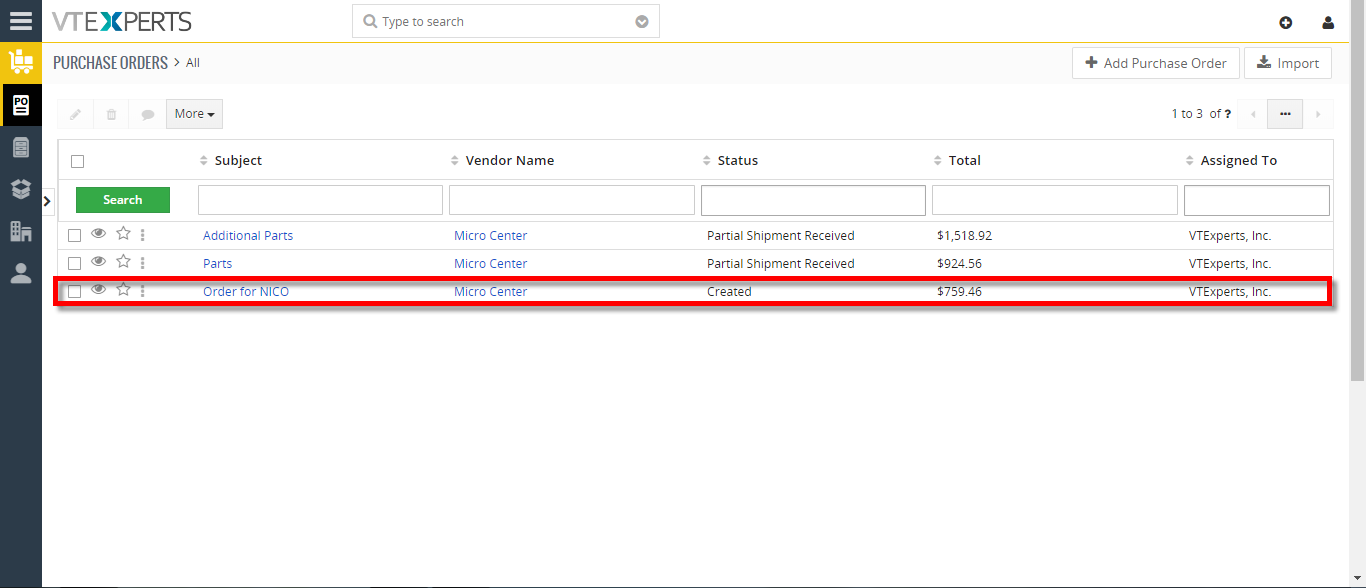
Task: Sort by Subject column
Action: tap(231, 161)
